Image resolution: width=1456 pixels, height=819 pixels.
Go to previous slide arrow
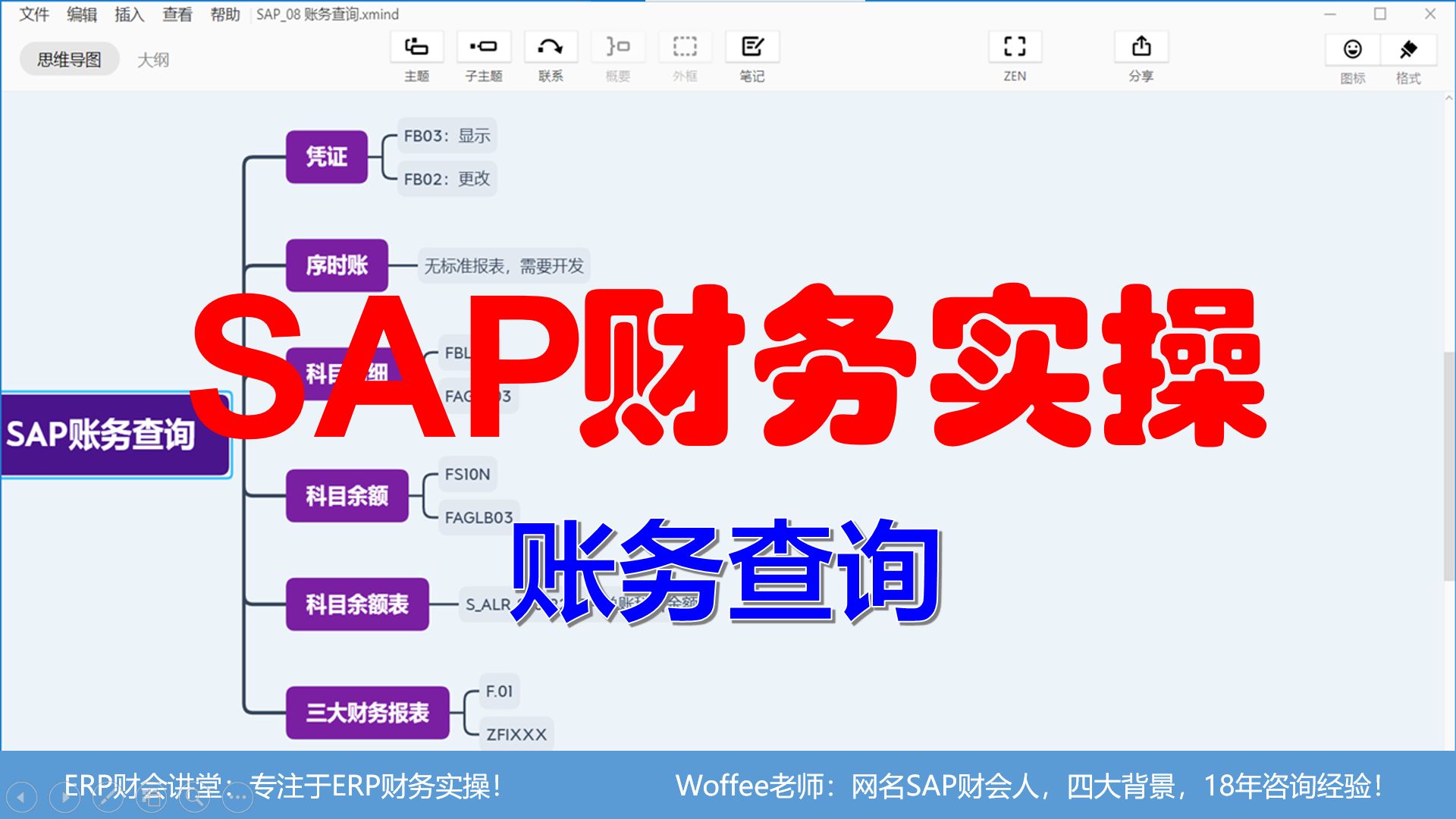[x=21, y=797]
